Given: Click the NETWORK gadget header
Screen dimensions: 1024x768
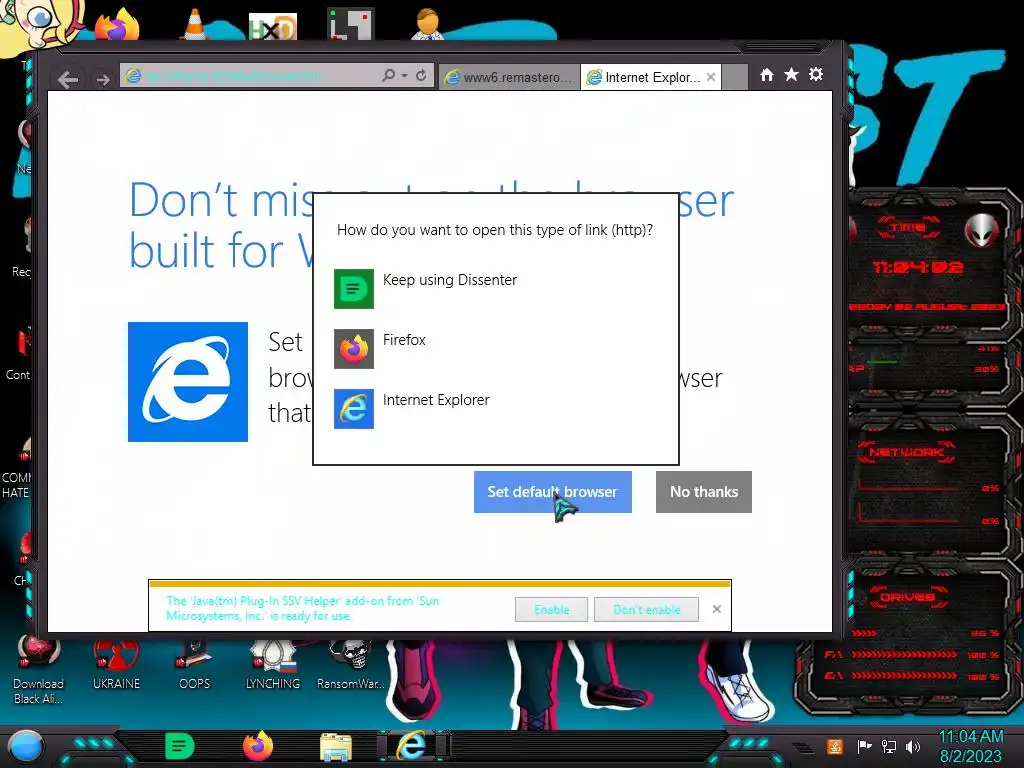Looking at the screenshot, I should click(x=906, y=452).
